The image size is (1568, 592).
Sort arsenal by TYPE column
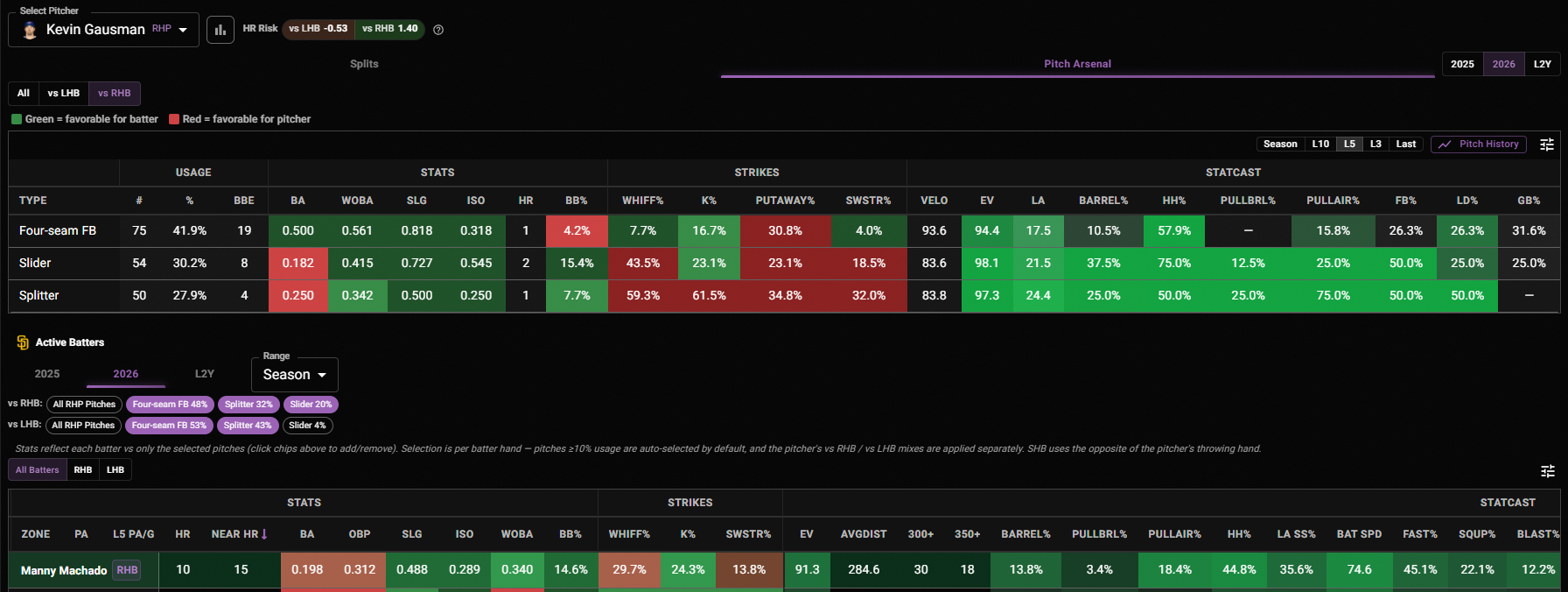click(33, 201)
